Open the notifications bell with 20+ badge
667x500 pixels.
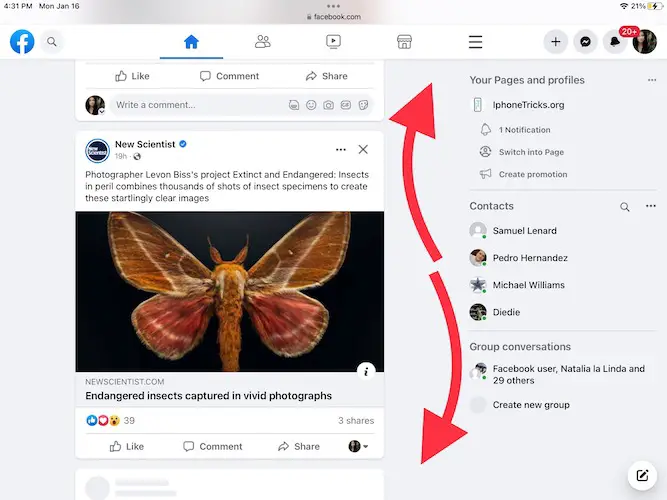coord(615,42)
